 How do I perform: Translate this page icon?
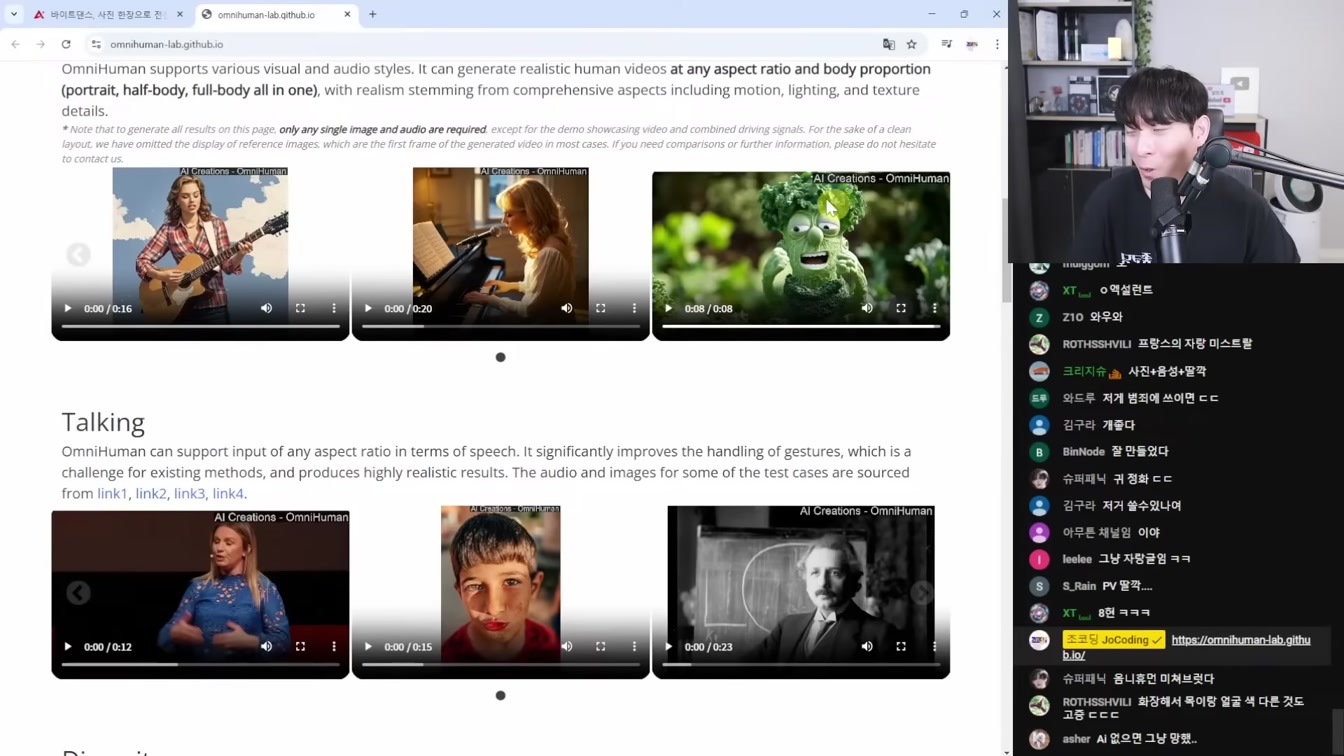[x=889, y=44]
